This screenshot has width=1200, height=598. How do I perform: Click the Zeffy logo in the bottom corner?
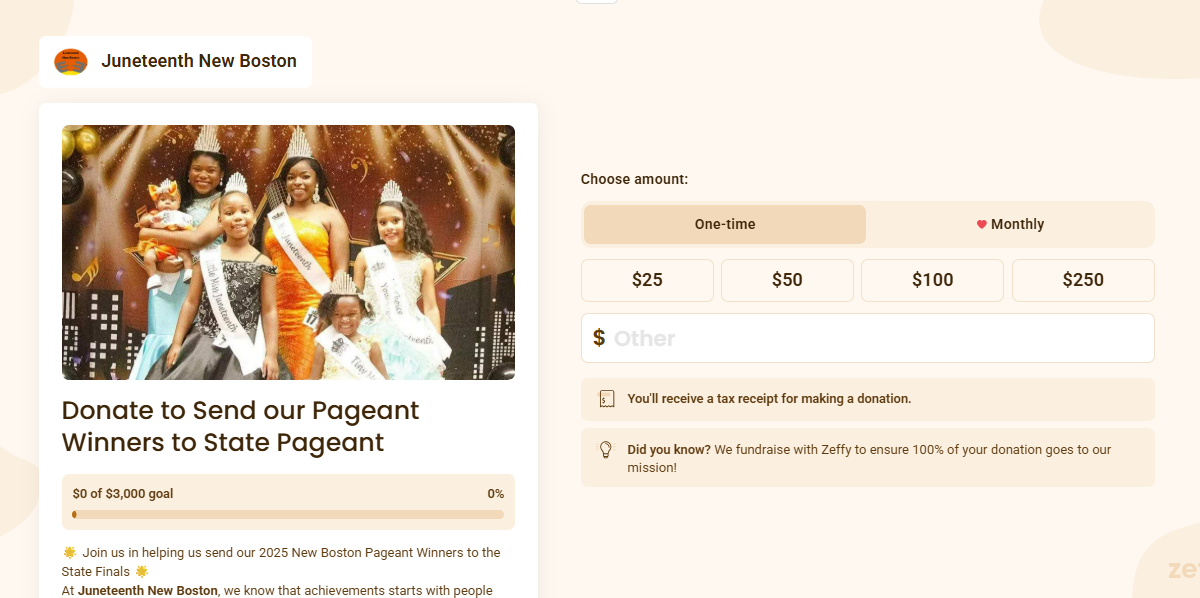[x=1183, y=570]
